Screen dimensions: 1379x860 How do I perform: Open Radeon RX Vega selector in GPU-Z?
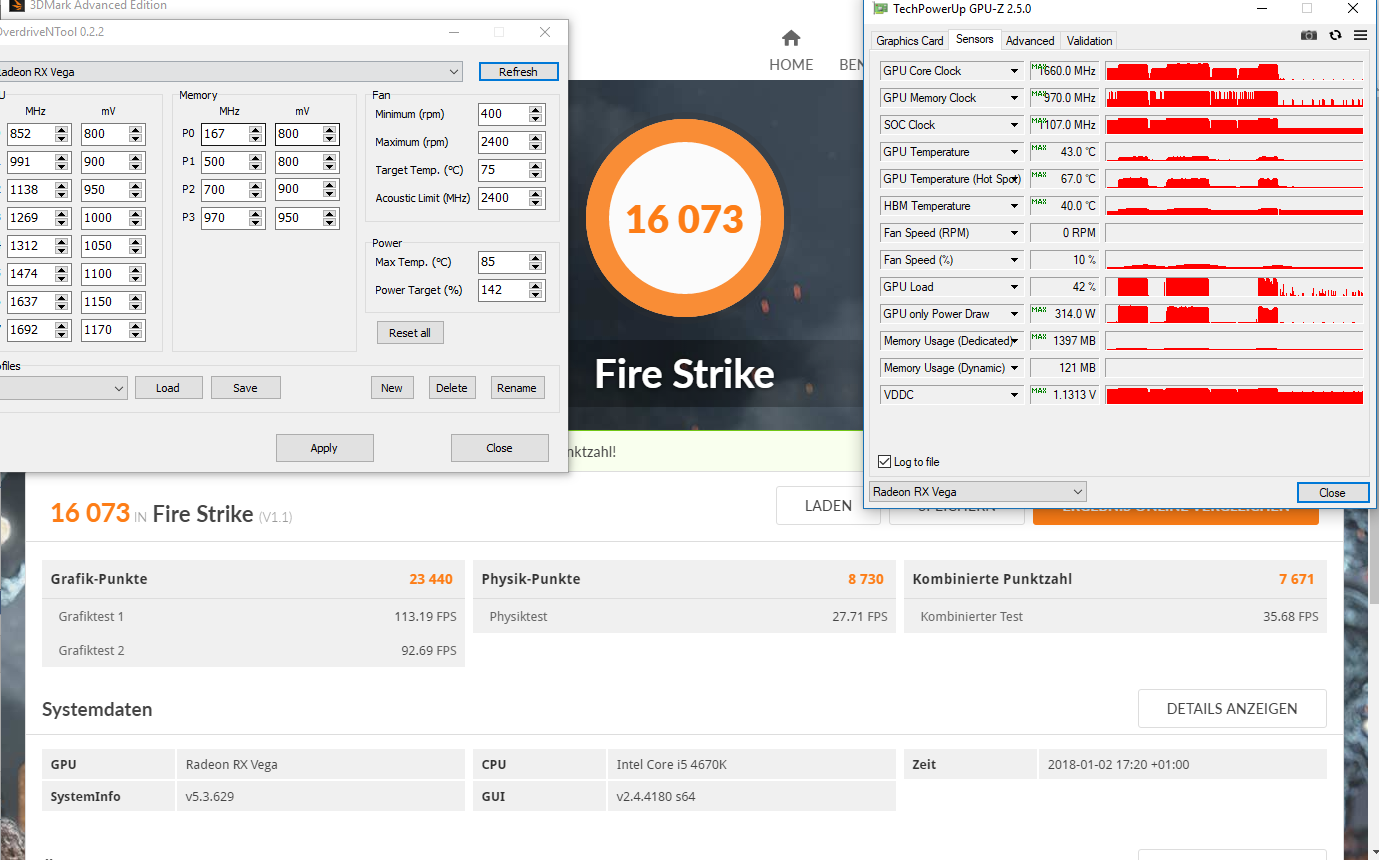point(977,492)
